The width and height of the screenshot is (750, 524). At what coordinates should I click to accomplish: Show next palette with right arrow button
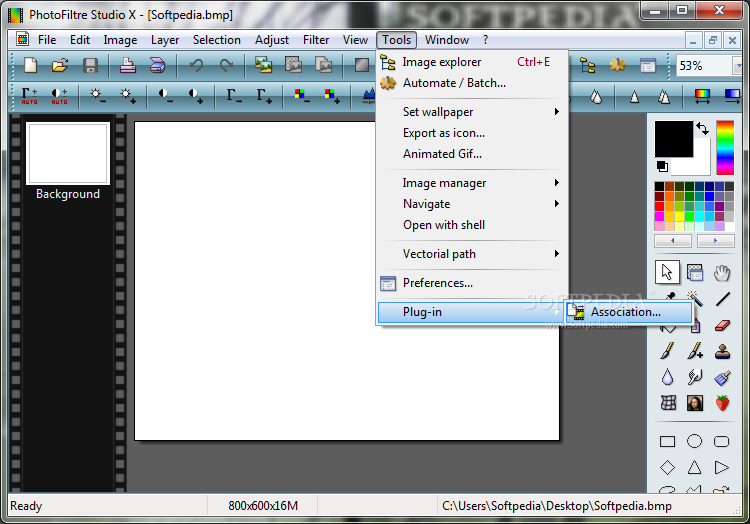[x=715, y=240]
